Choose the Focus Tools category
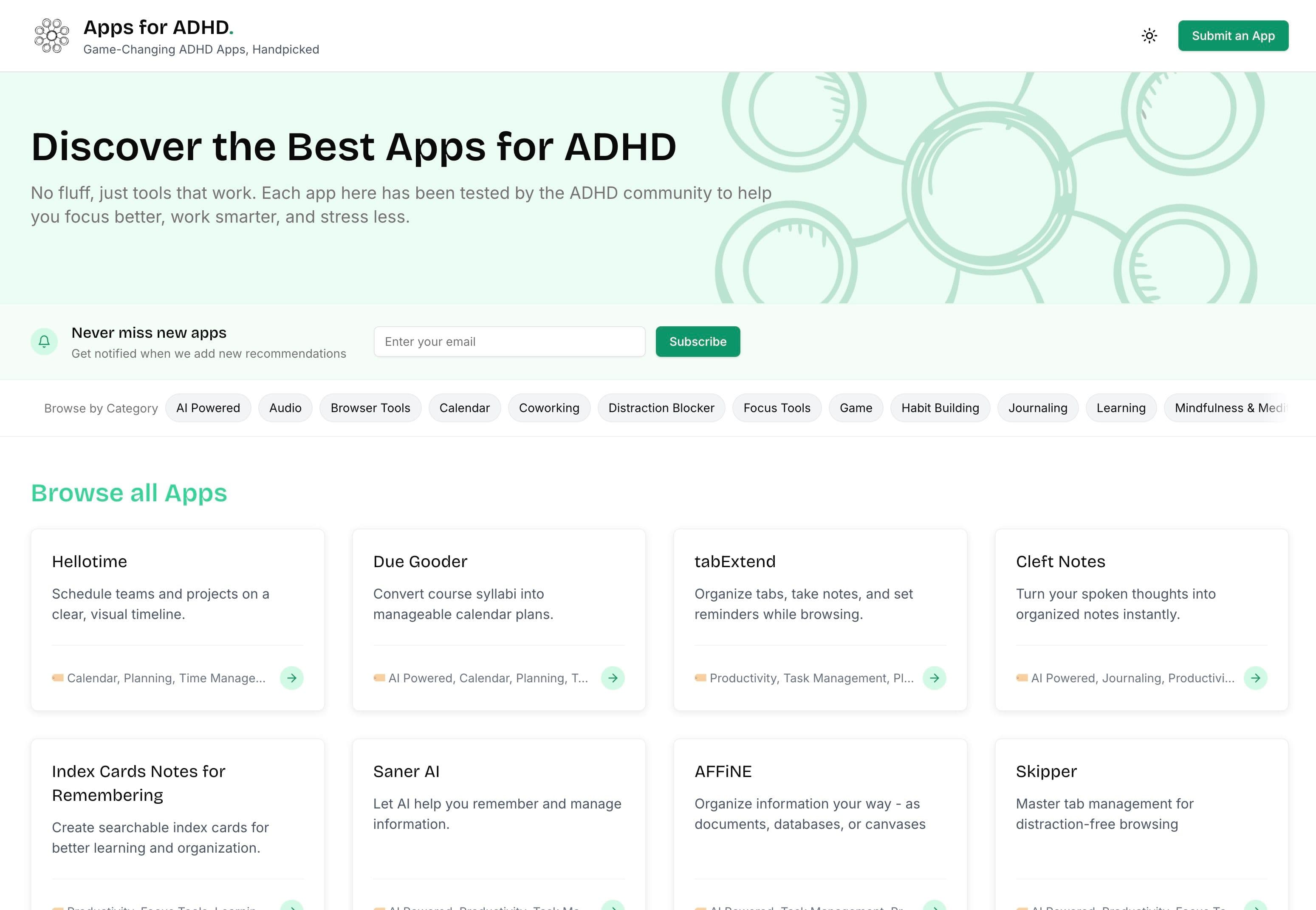The width and height of the screenshot is (1316, 910). 777,408
